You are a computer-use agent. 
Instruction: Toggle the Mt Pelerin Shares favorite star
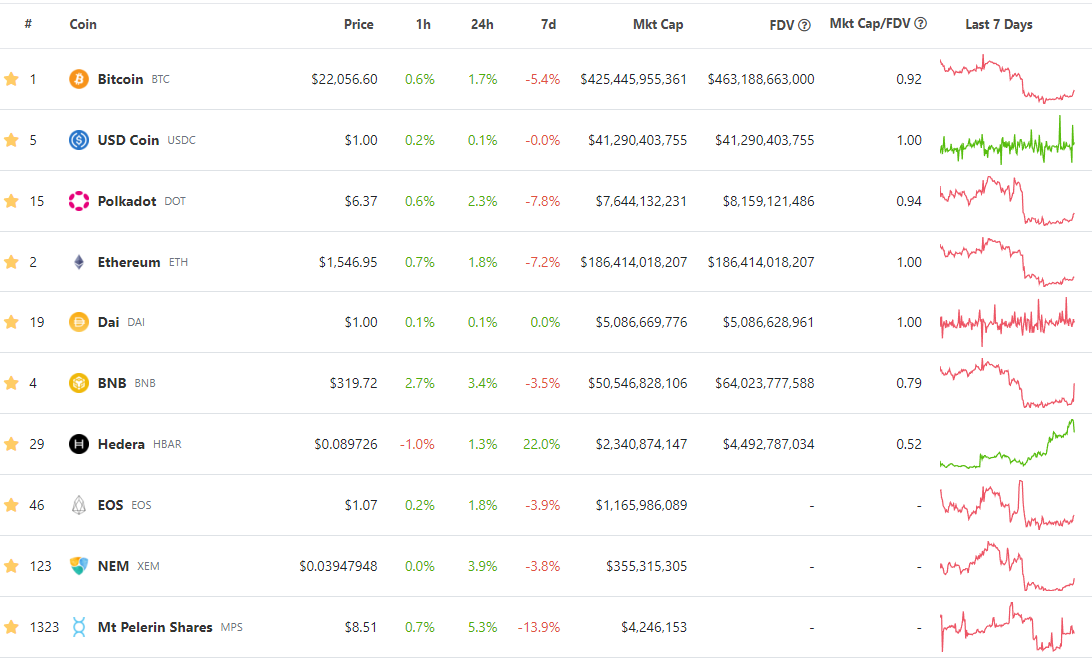tap(11, 627)
